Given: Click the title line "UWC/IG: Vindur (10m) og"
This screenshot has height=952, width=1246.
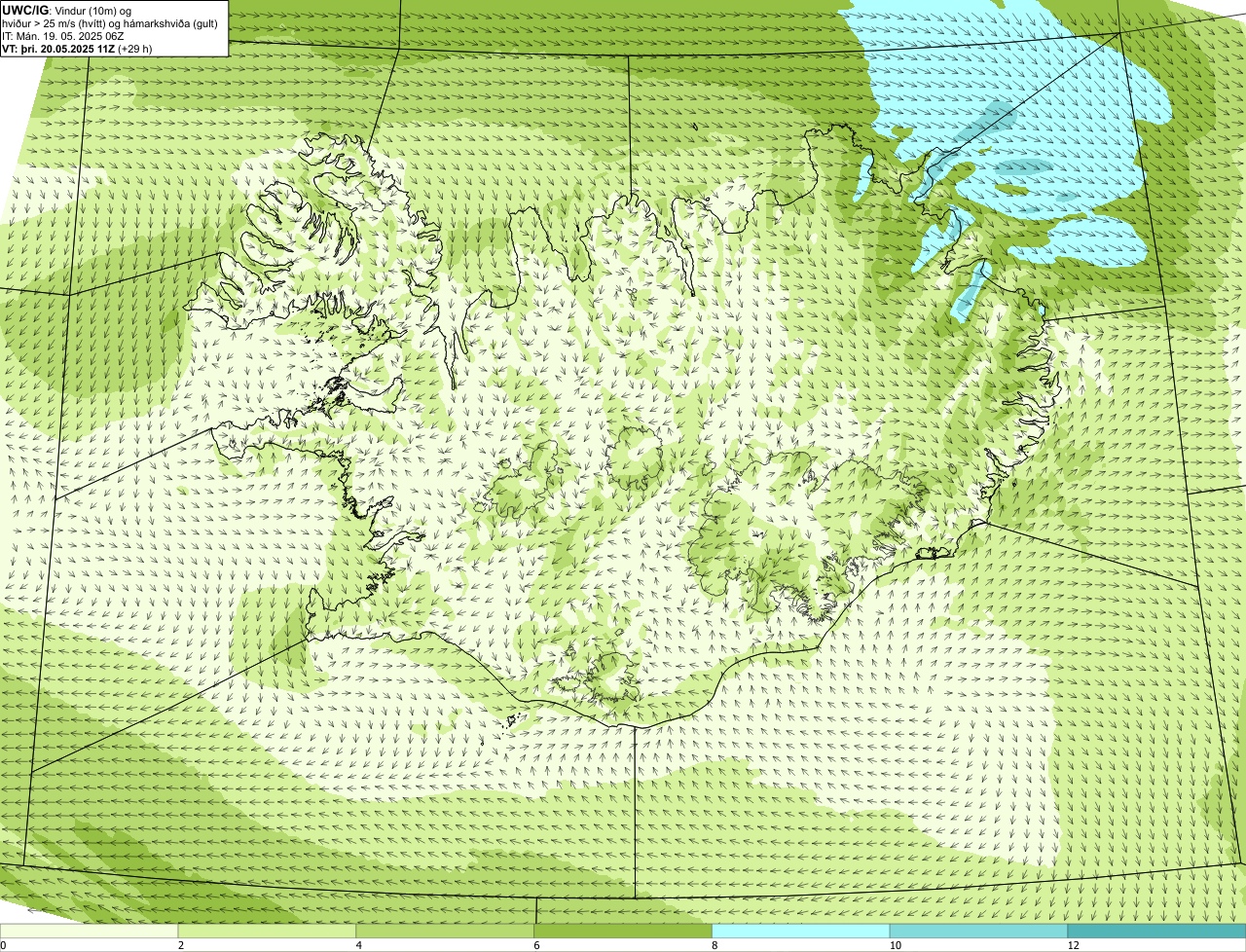Looking at the screenshot, I should [x=67, y=11].
